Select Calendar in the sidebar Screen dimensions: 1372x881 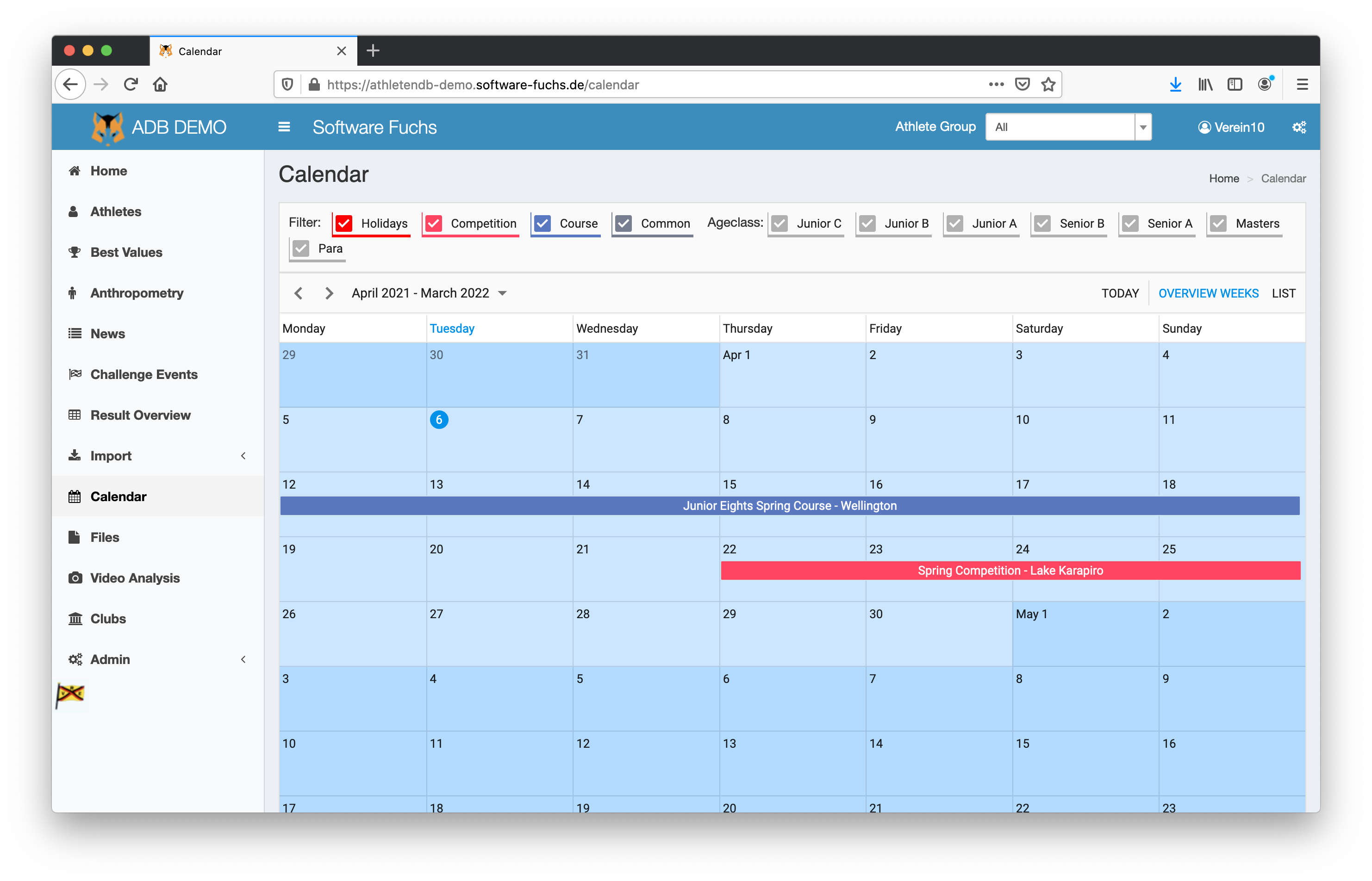pos(118,496)
